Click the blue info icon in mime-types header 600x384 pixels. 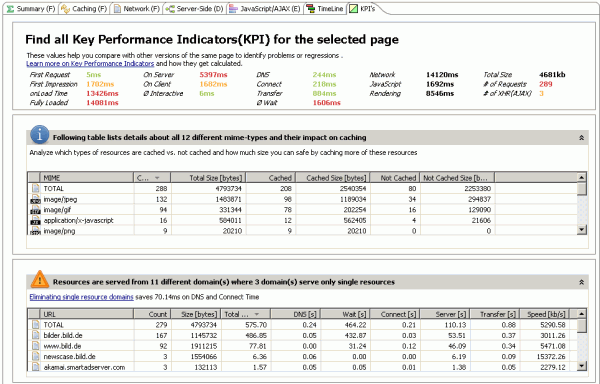click(39, 135)
